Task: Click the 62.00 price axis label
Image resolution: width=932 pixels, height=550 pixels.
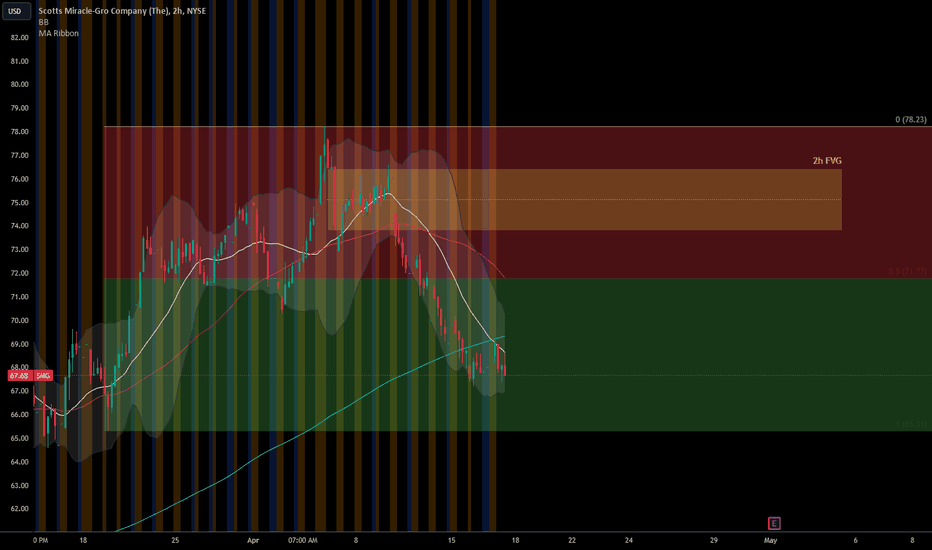Action: 20,509
